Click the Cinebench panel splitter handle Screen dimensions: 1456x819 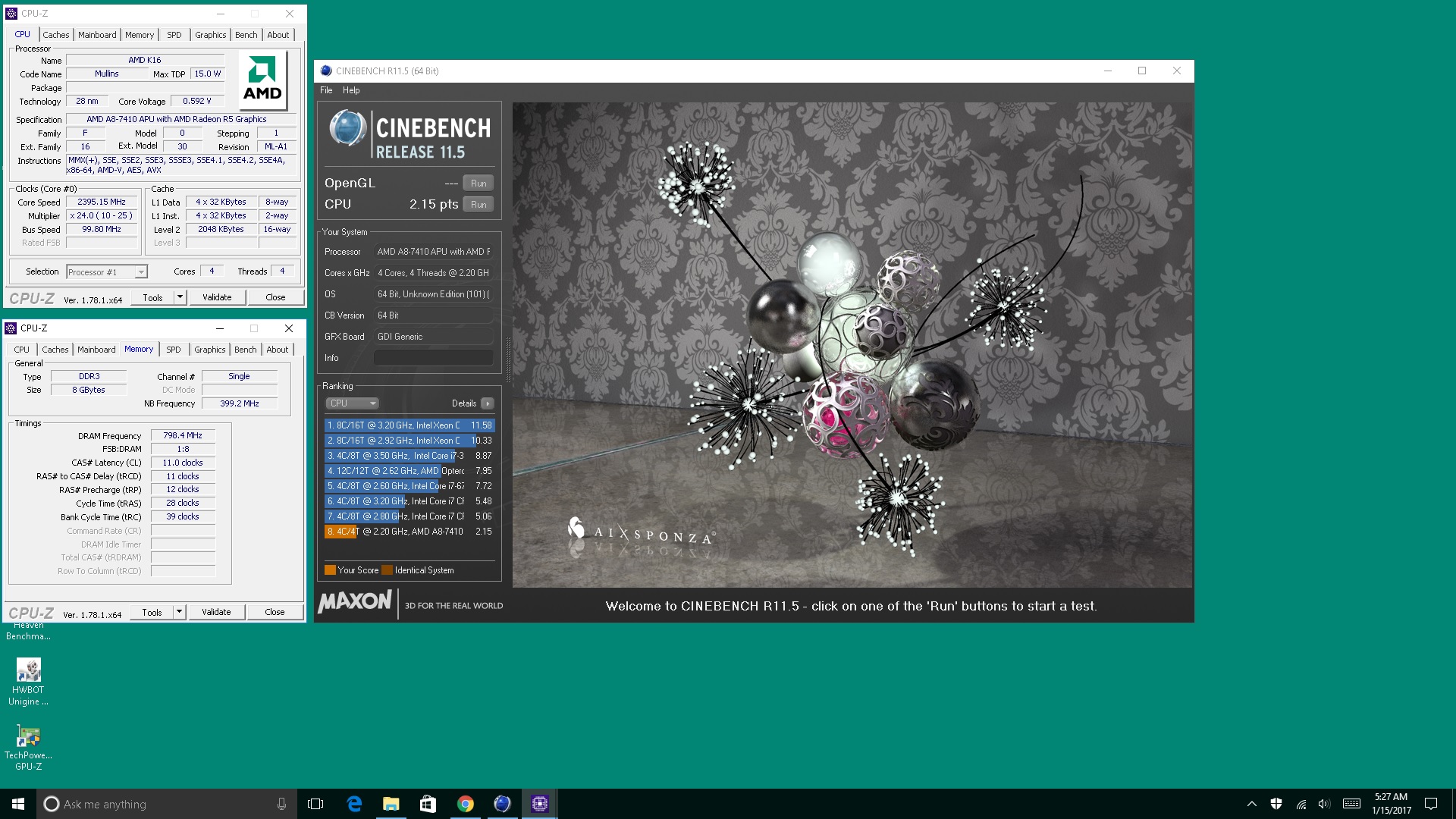(x=508, y=358)
